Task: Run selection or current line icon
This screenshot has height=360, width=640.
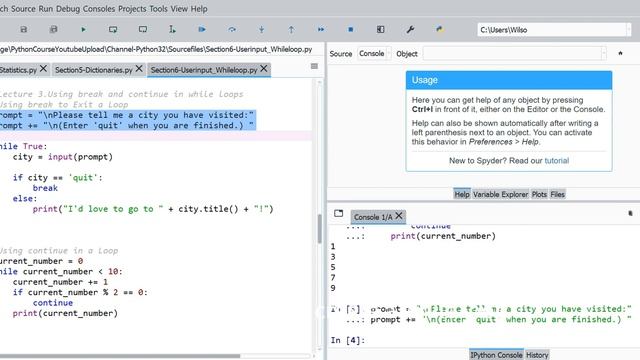Action: pos(172,29)
